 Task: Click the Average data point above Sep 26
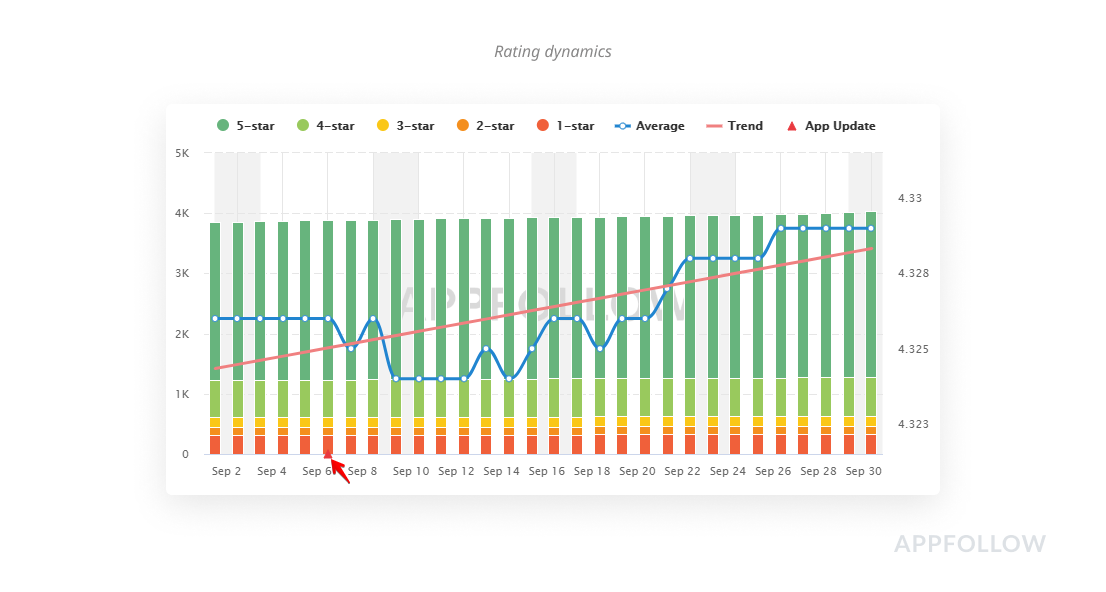pos(781,229)
